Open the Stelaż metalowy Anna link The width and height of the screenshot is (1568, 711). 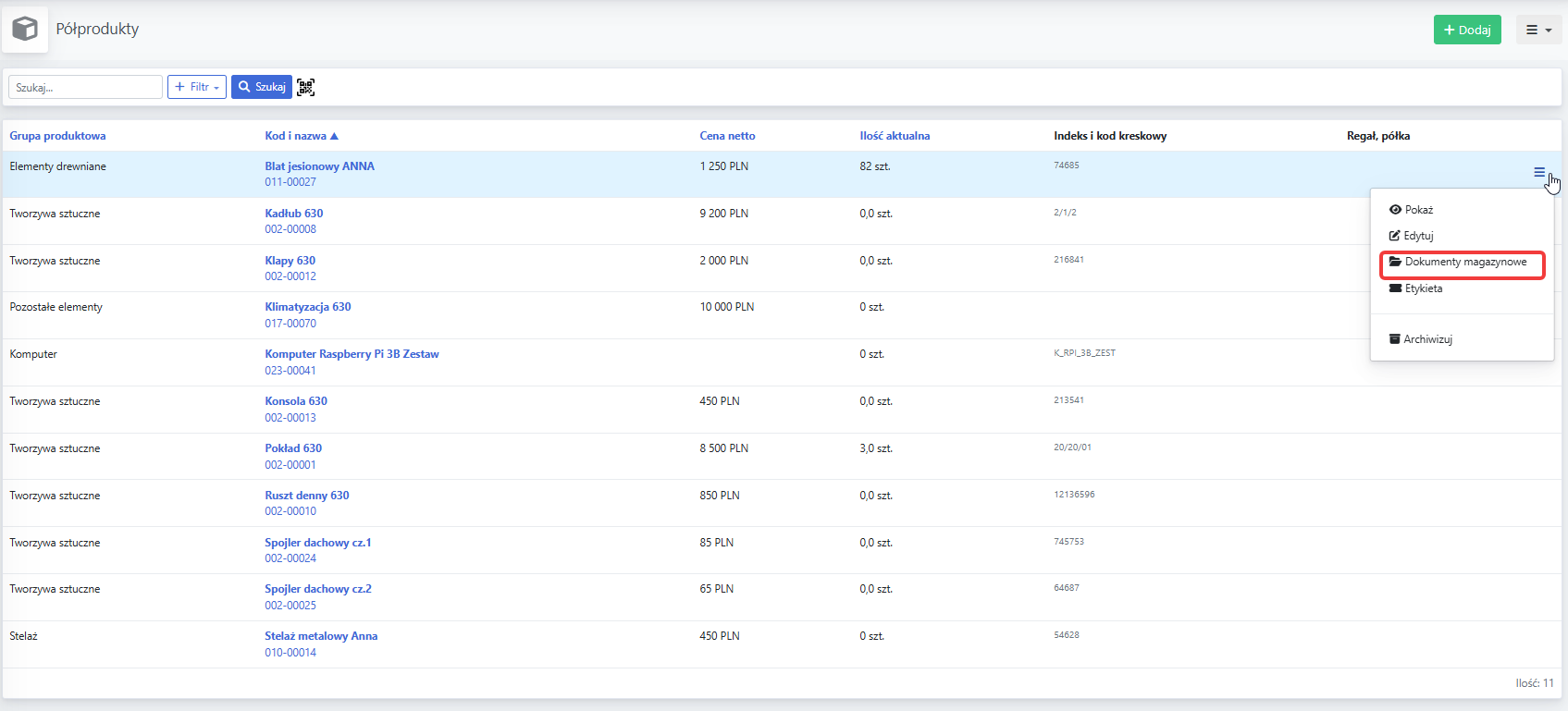[321, 636]
